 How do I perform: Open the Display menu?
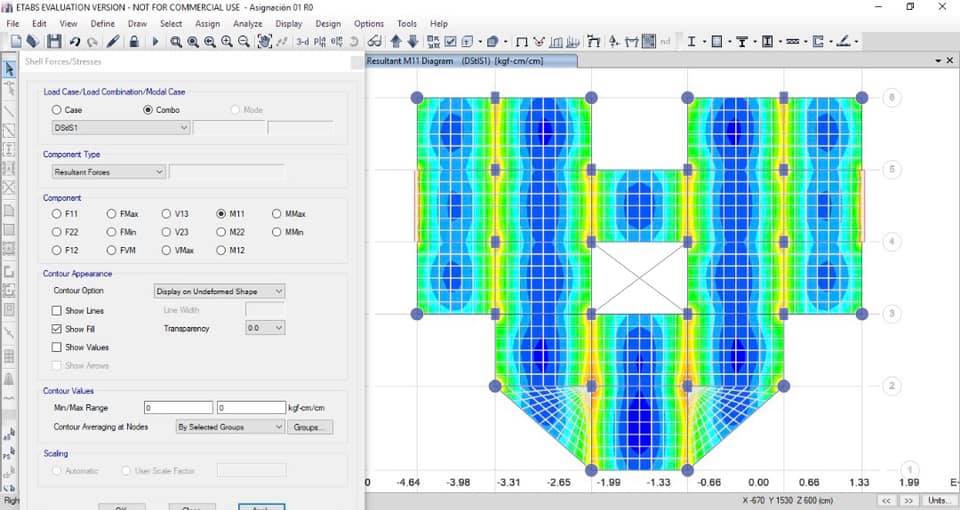pos(288,23)
